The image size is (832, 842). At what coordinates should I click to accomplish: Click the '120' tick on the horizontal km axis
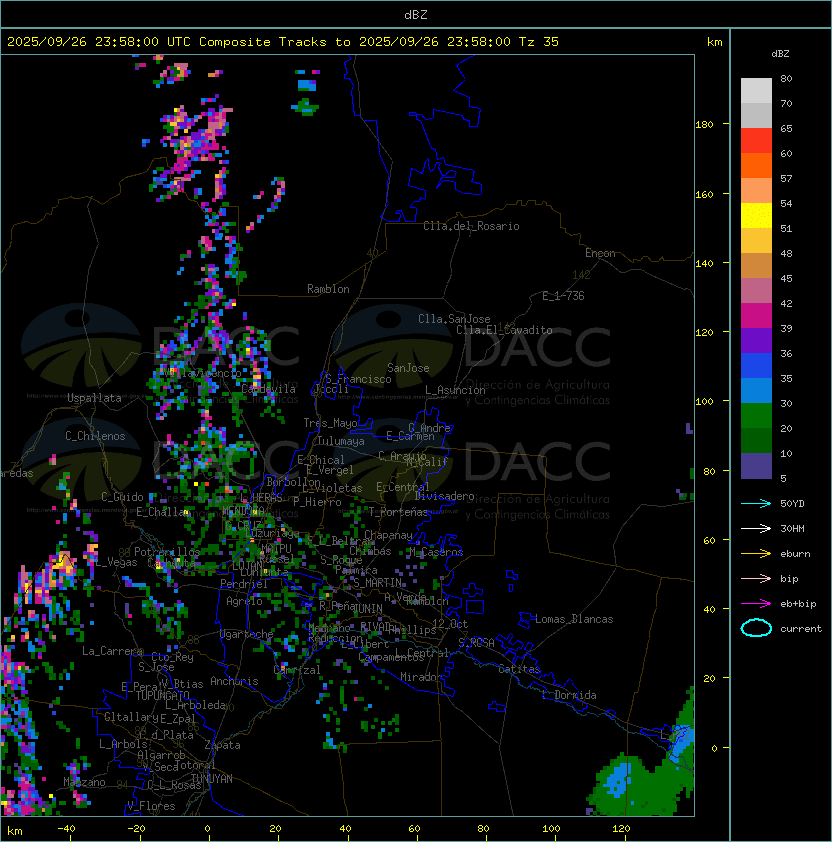point(621,829)
